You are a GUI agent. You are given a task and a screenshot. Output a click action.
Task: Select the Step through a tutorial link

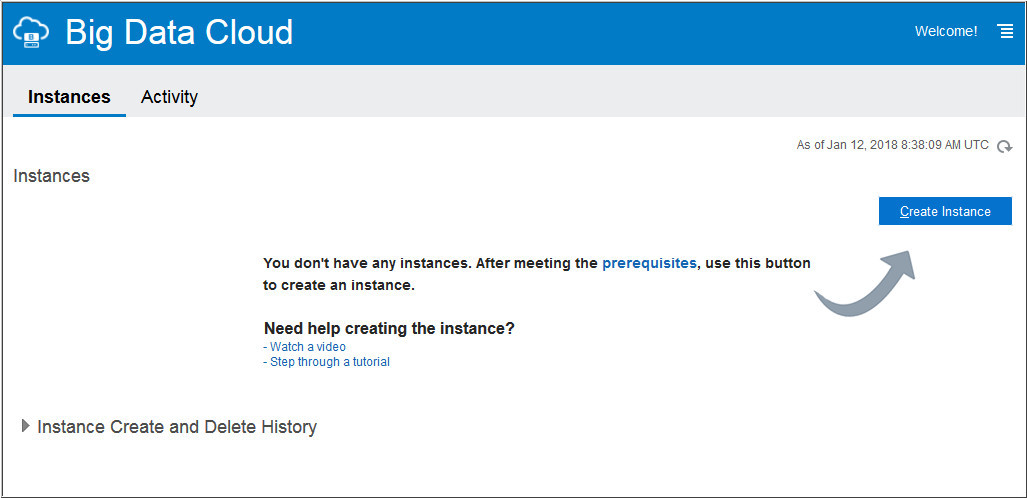(329, 362)
